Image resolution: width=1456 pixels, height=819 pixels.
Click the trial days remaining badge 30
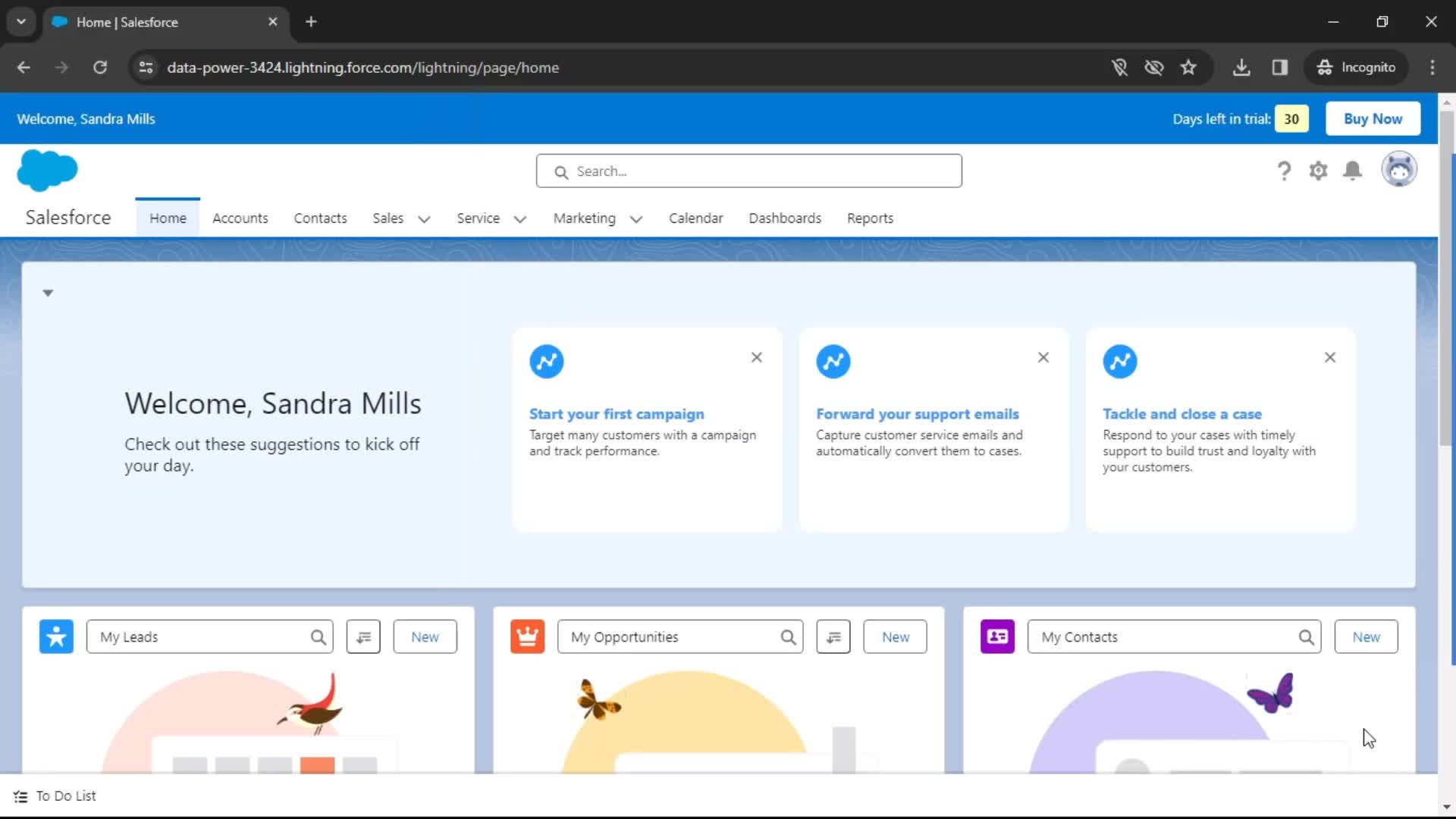tap(1291, 119)
